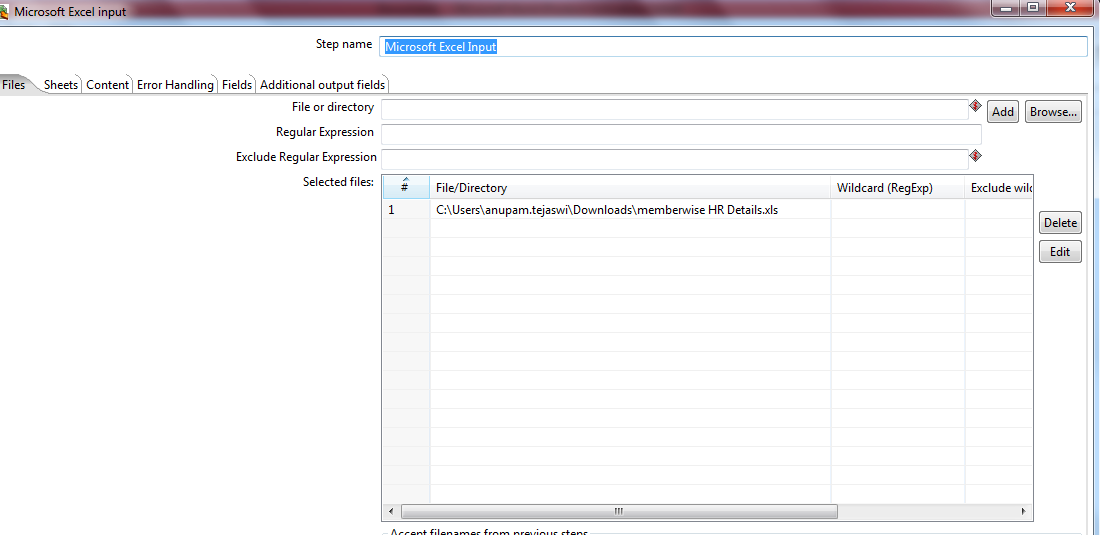Open the Content tab
The height and width of the screenshot is (535, 1100).
107,85
